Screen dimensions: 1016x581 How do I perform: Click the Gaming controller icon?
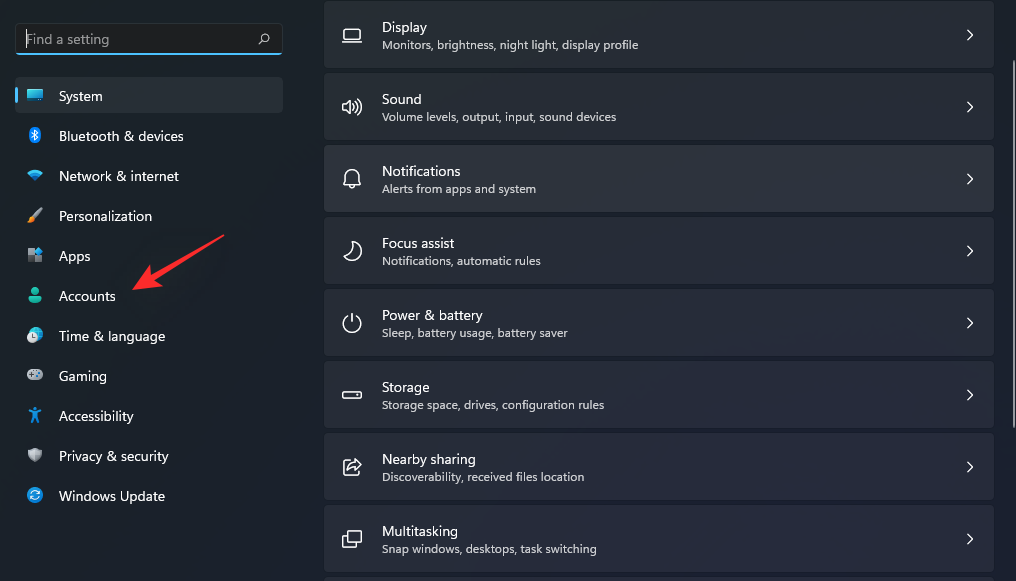(35, 376)
